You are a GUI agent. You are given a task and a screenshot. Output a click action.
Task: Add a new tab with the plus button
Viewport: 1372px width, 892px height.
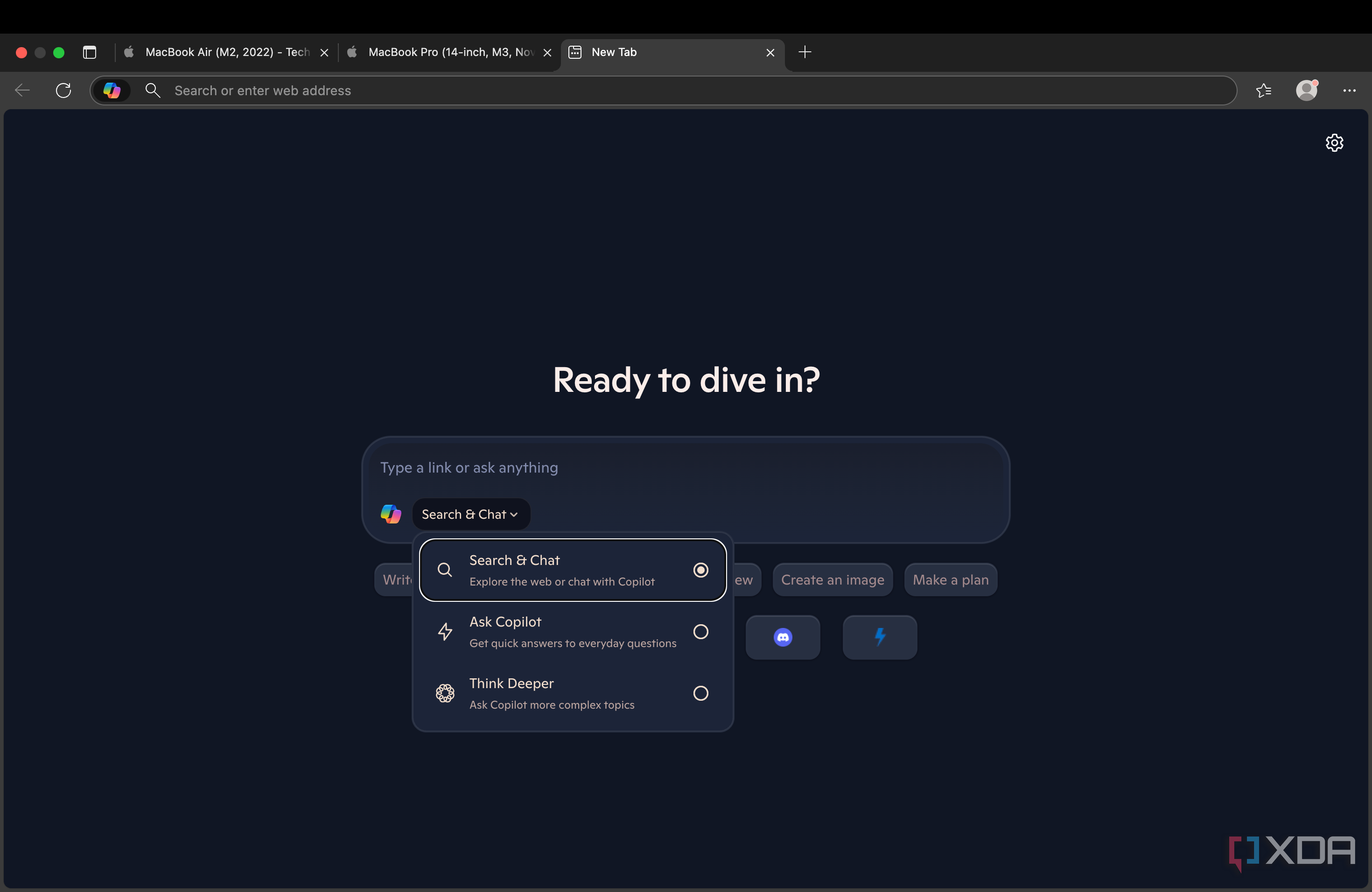(805, 52)
